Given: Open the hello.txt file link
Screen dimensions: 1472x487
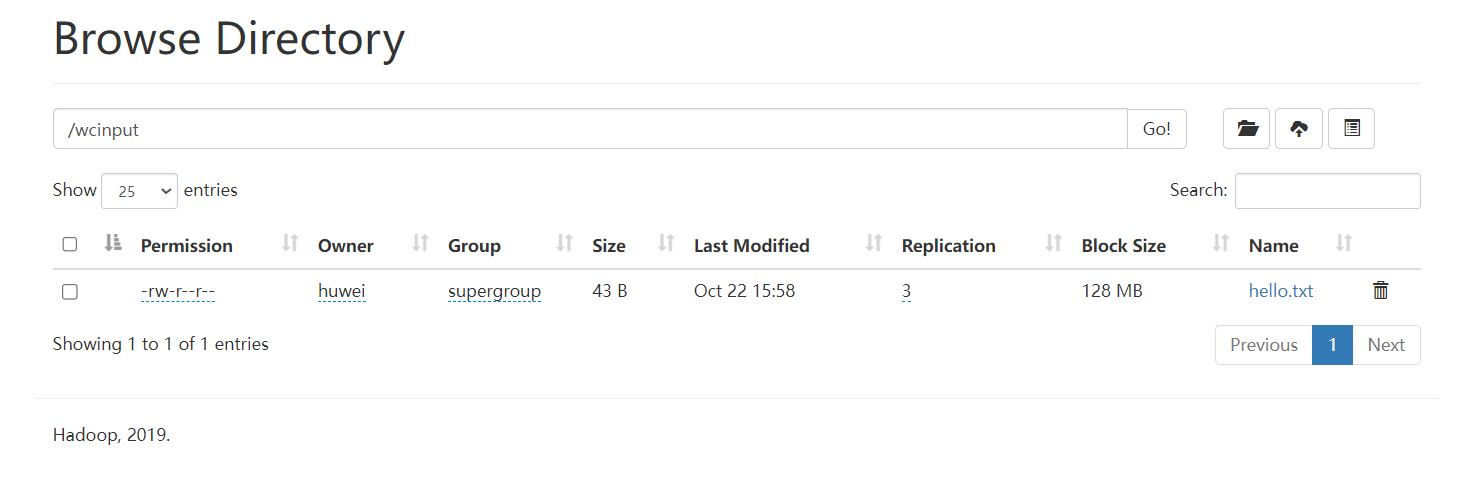Looking at the screenshot, I should pos(1280,291).
